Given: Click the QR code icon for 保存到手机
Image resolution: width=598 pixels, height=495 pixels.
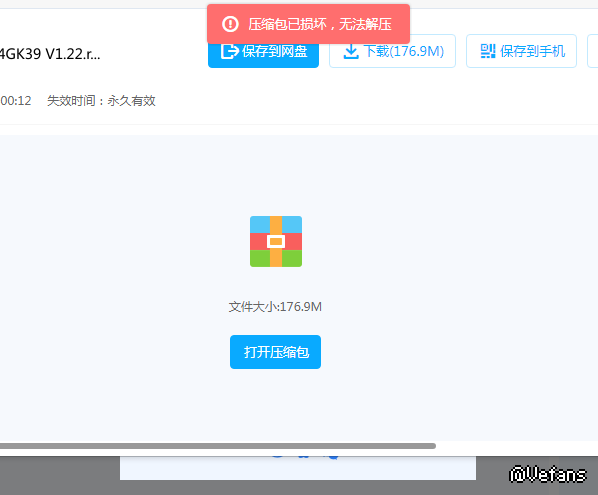Looking at the screenshot, I should [488, 51].
